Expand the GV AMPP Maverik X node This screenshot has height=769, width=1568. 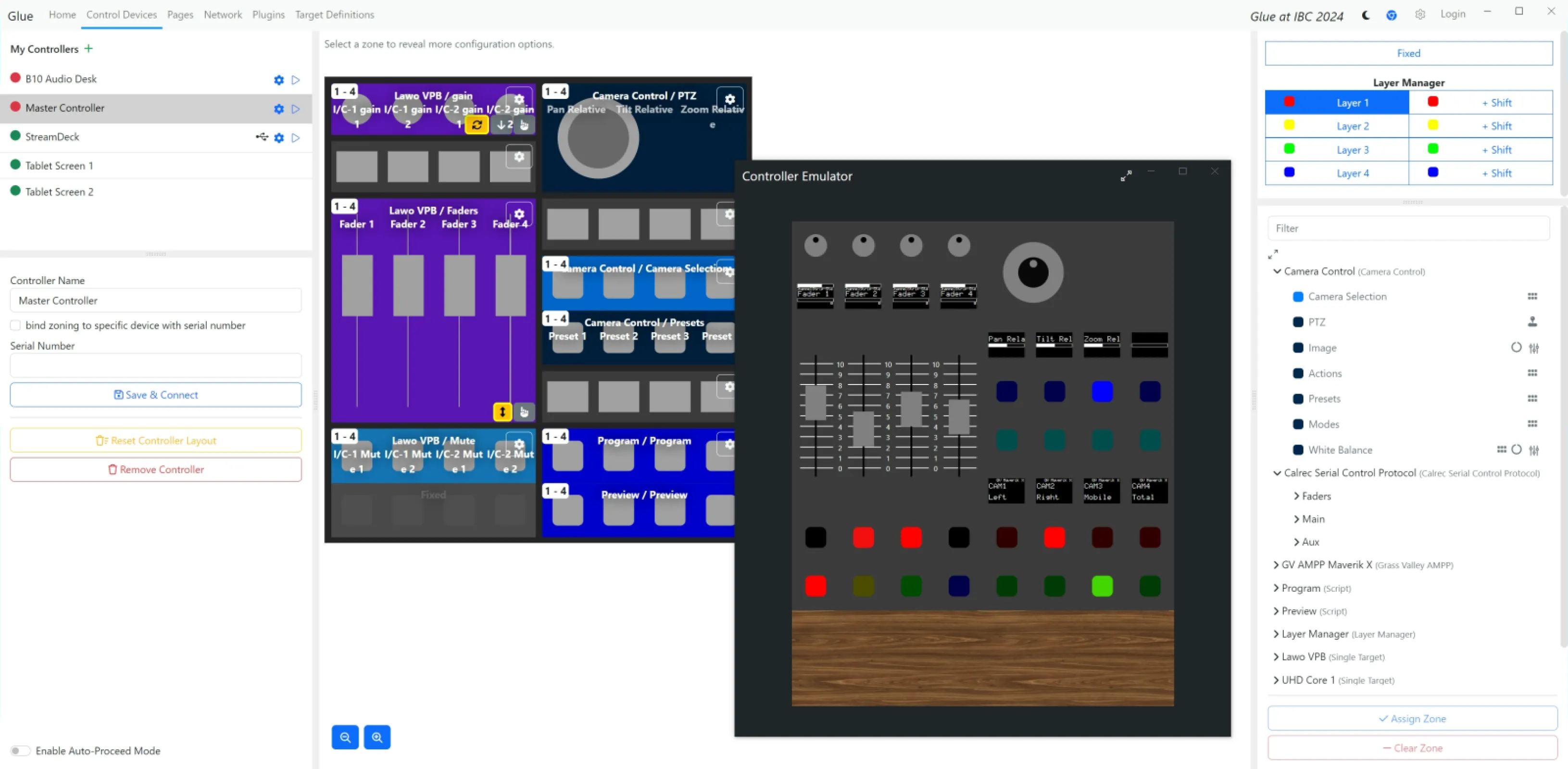coord(1276,565)
